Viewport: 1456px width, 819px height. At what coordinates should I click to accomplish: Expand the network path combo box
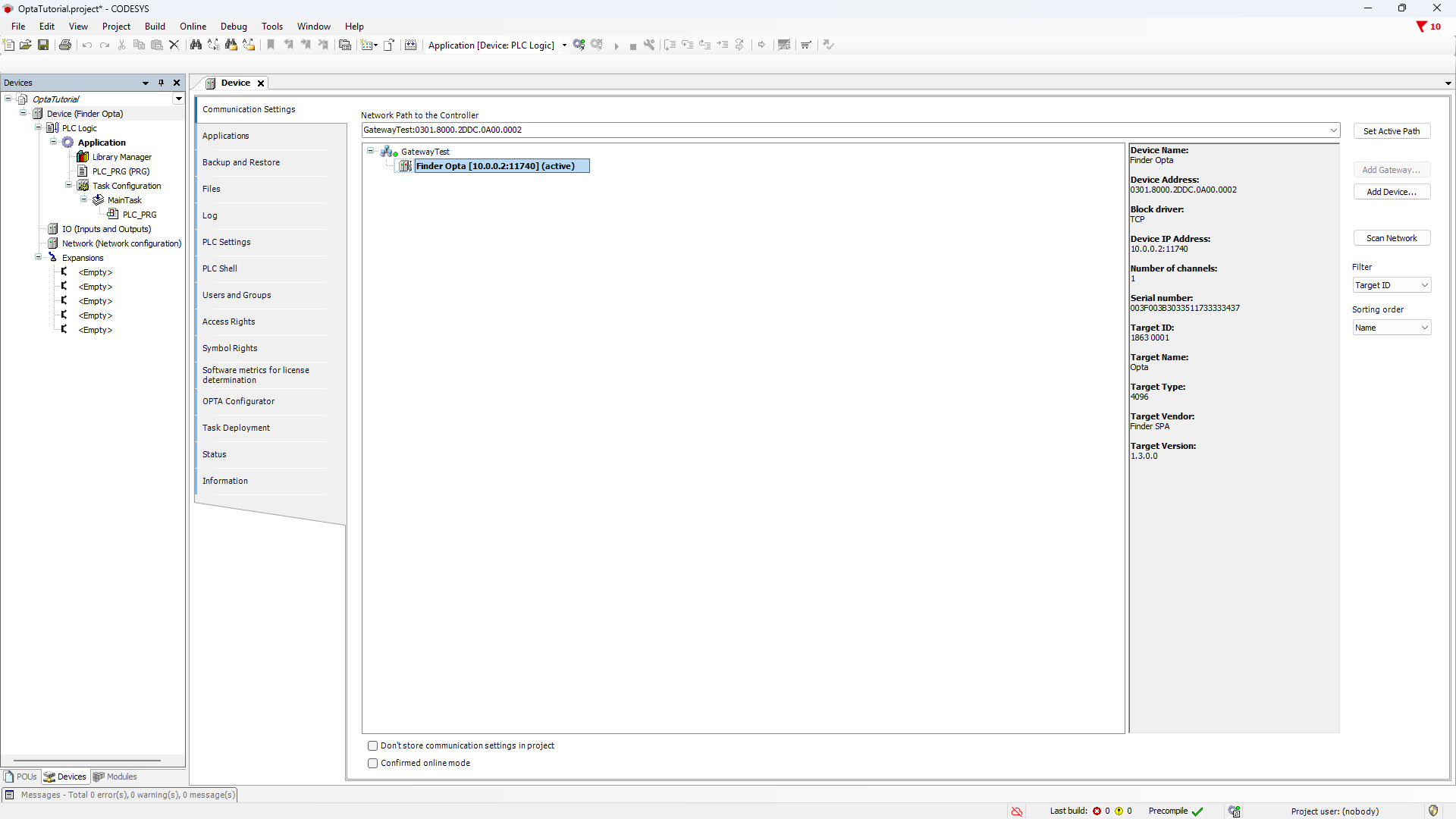1333,130
